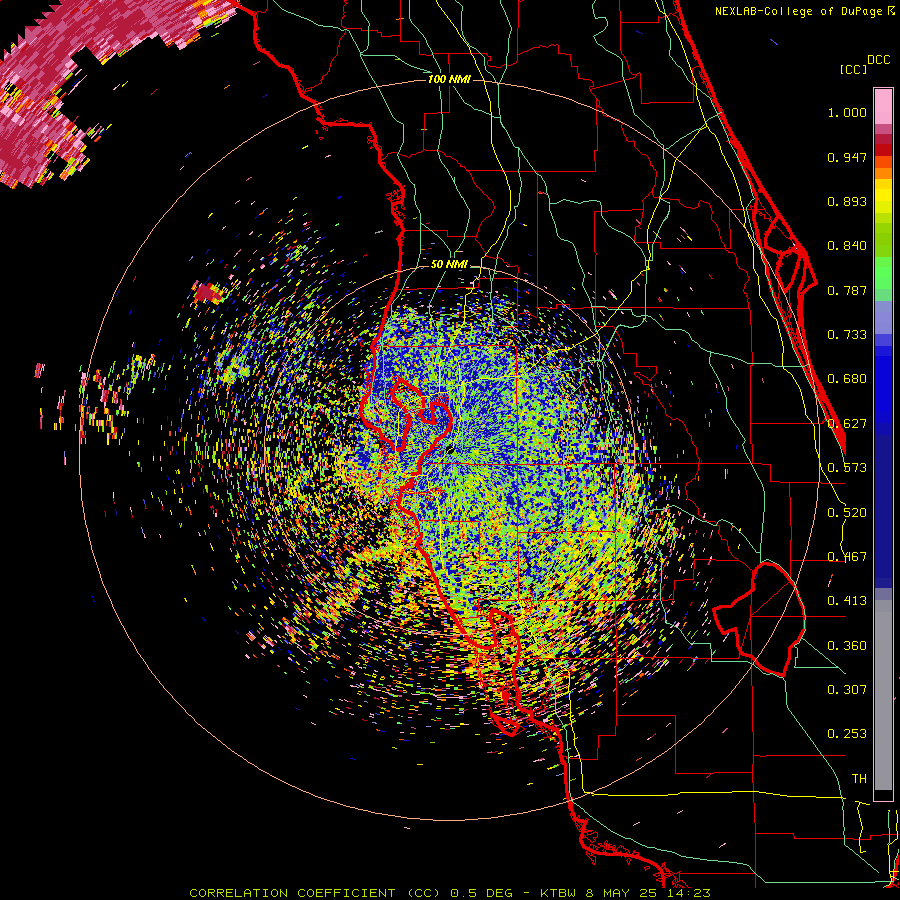Select the 0.733 scale value
This screenshot has height=900, width=900.
(x=847, y=335)
